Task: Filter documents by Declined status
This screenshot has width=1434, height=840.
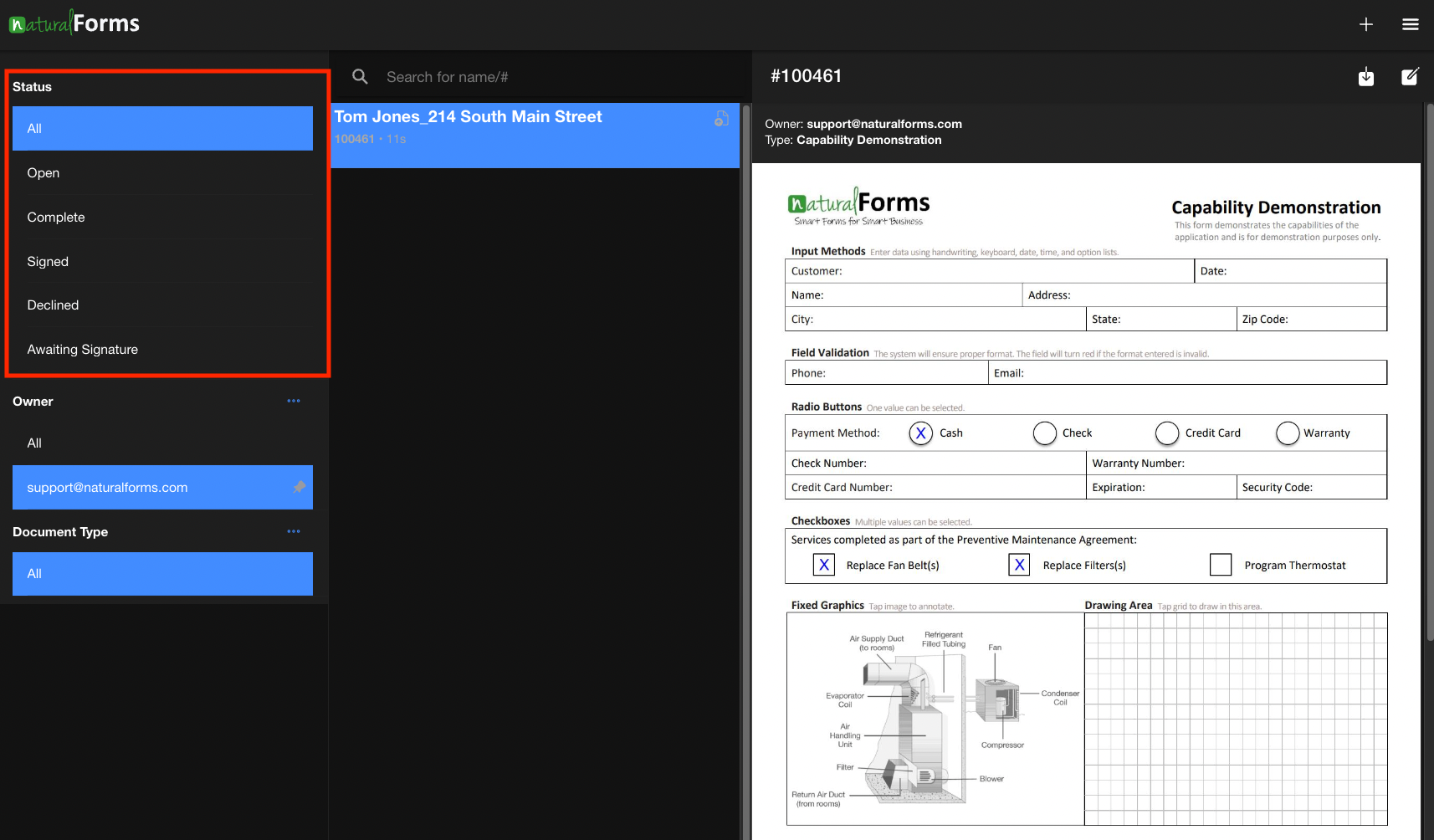Action: tap(162, 305)
